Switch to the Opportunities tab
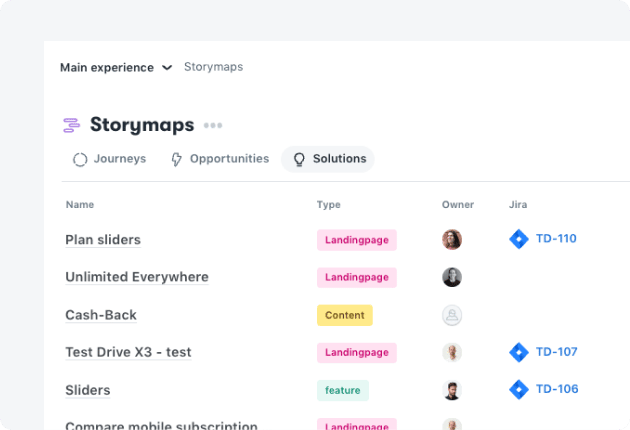 (x=220, y=159)
